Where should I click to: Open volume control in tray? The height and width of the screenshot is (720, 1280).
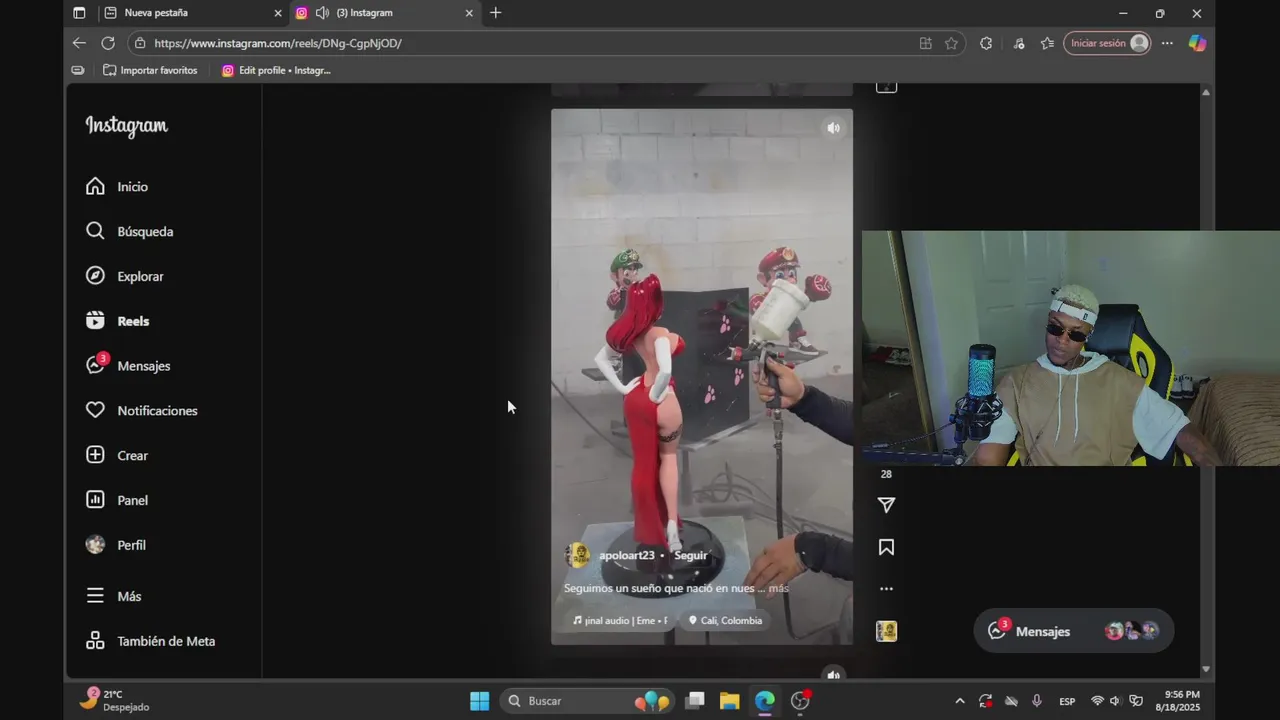click(x=1115, y=701)
